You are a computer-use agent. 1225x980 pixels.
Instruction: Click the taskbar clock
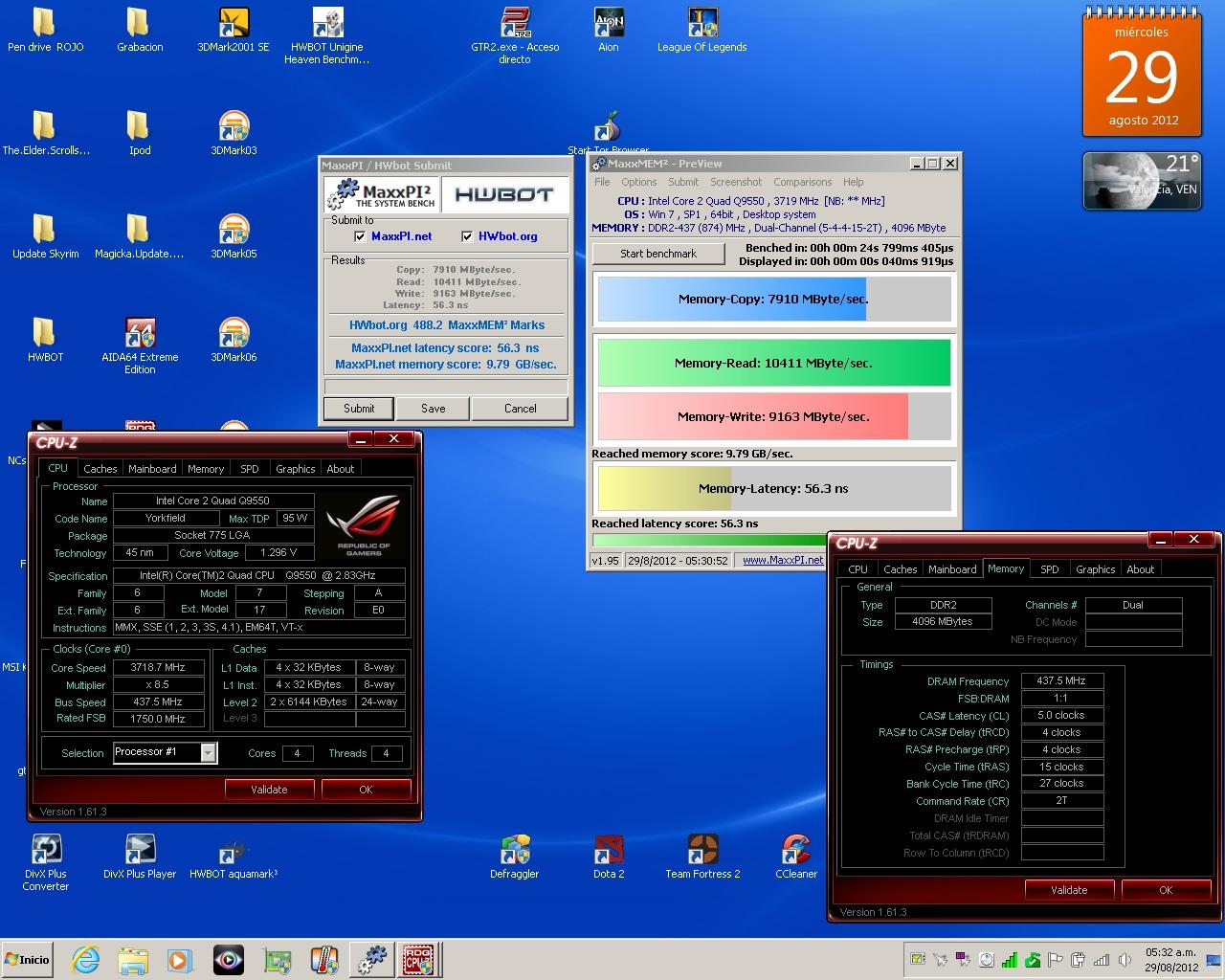[x=1170, y=960]
